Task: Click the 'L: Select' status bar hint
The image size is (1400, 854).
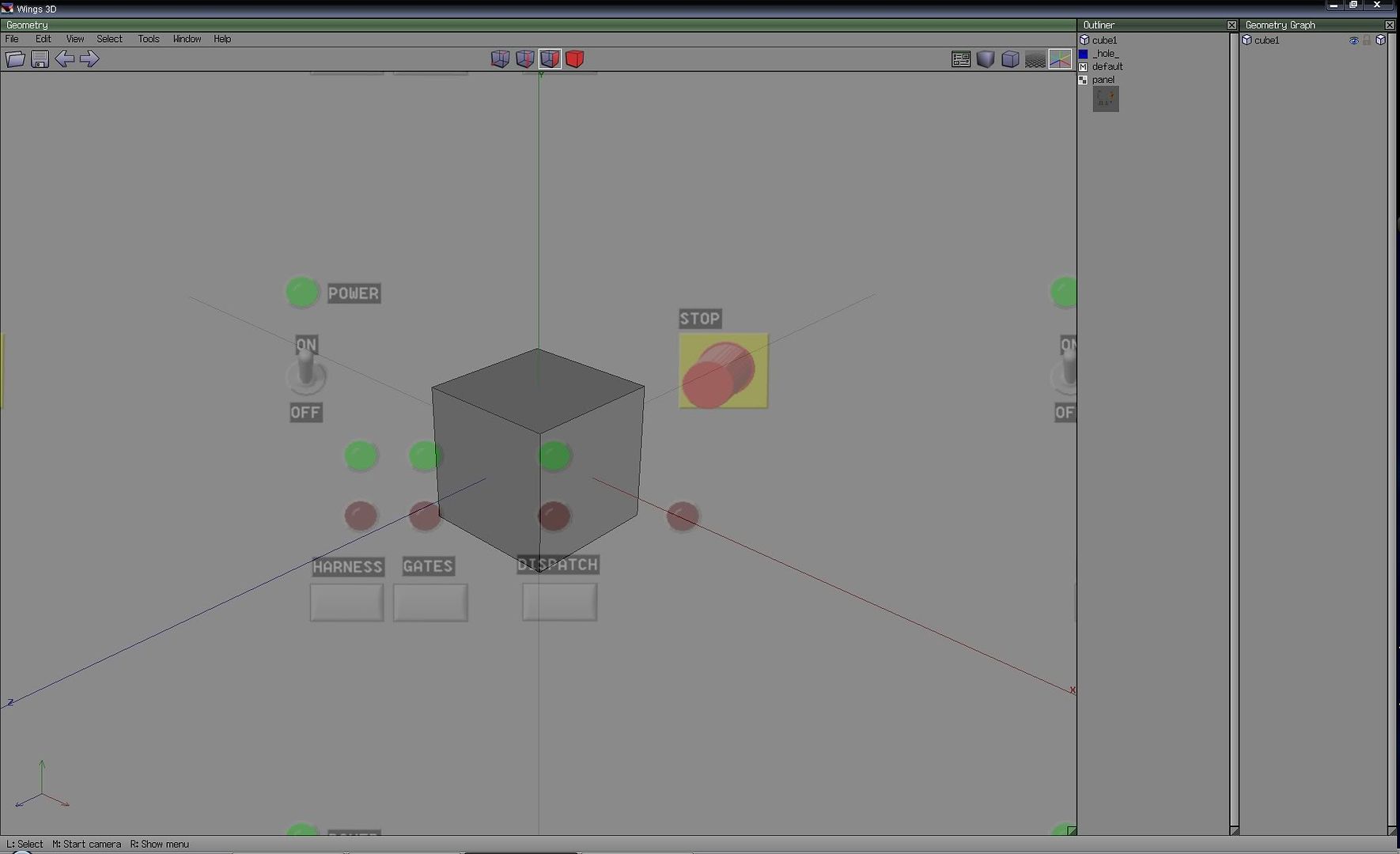Action: coord(25,845)
